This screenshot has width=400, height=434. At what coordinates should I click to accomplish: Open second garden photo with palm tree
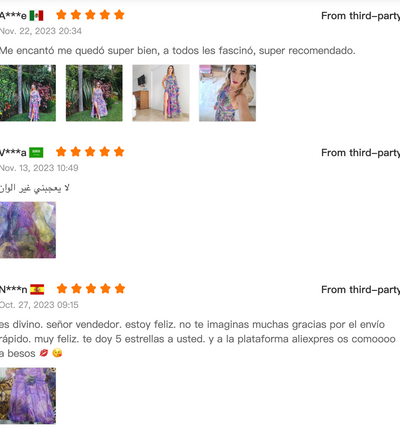pos(94,93)
